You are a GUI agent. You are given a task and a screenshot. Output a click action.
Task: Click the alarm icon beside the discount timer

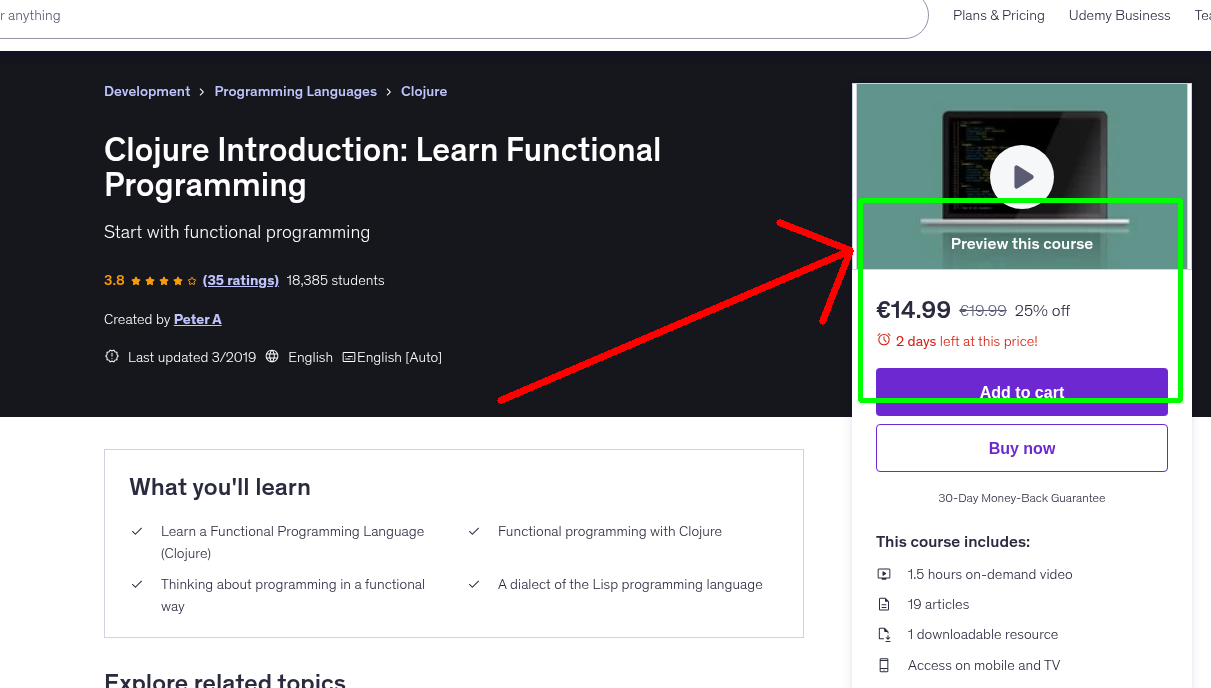(884, 340)
